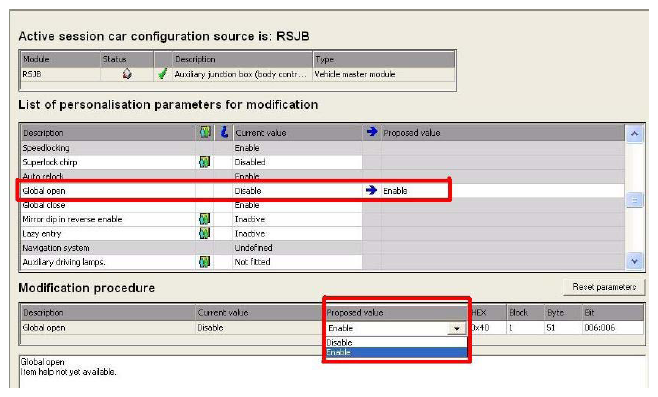Click the parameter list scrollbar thumb

pyautogui.click(x=634, y=200)
